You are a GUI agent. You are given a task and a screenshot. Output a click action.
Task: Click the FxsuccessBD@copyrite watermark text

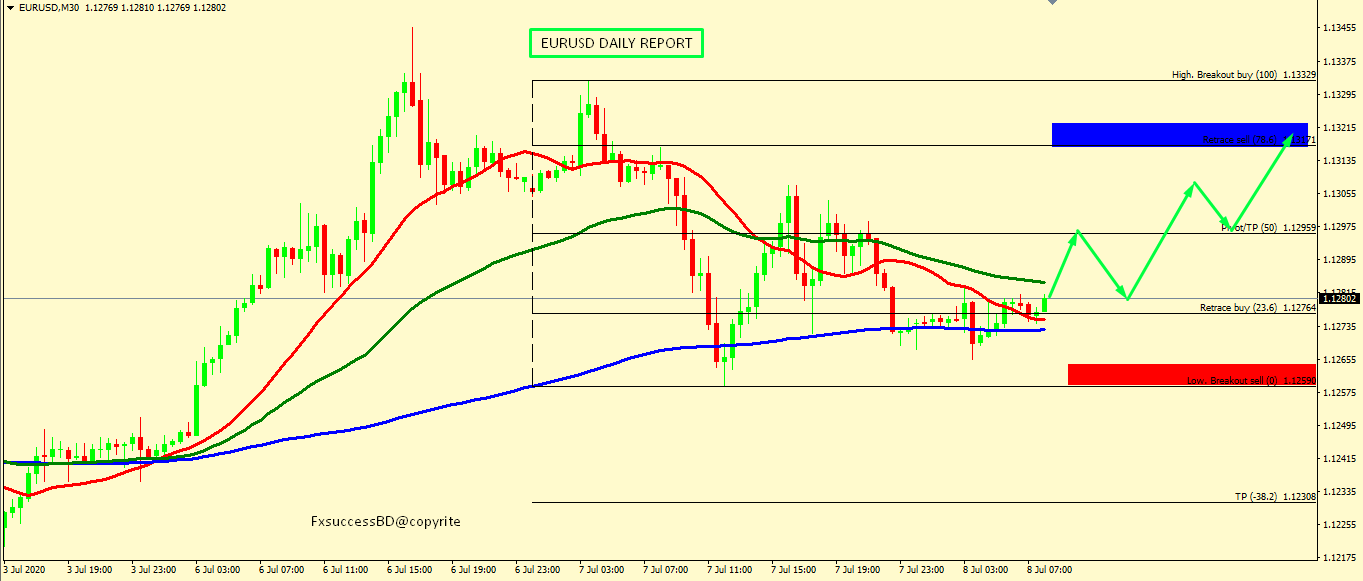[x=386, y=522]
